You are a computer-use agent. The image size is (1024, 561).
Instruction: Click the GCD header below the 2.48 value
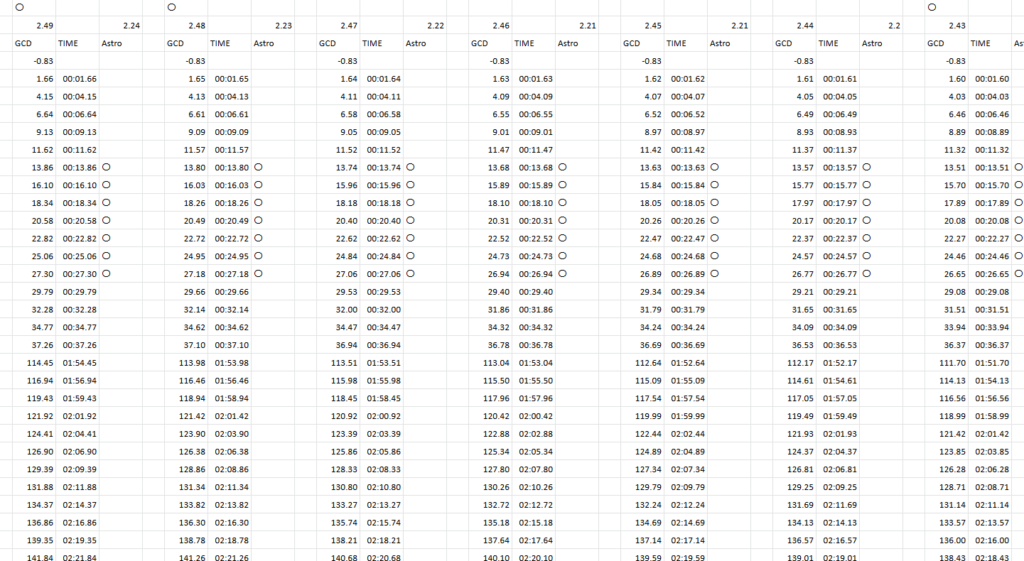click(x=175, y=43)
